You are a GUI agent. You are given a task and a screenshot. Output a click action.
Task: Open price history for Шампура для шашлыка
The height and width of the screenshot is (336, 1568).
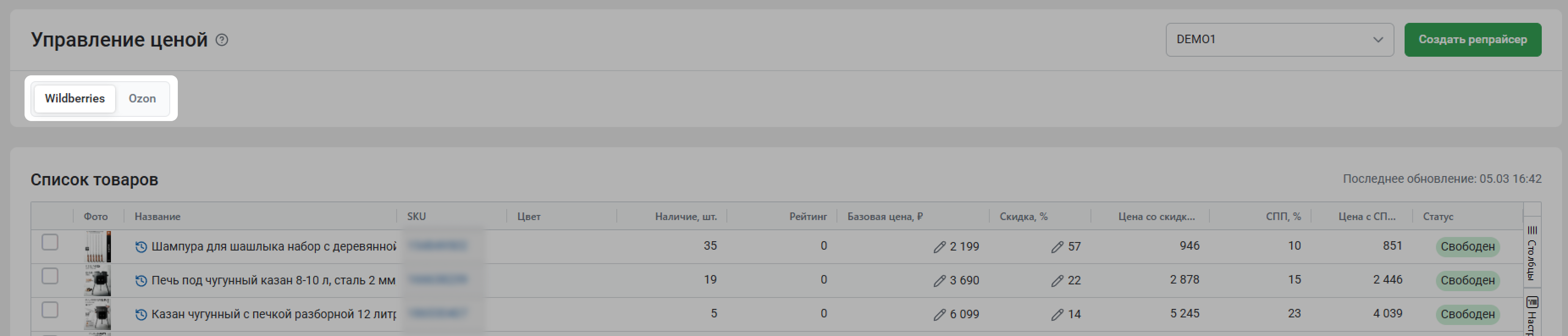click(141, 247)
